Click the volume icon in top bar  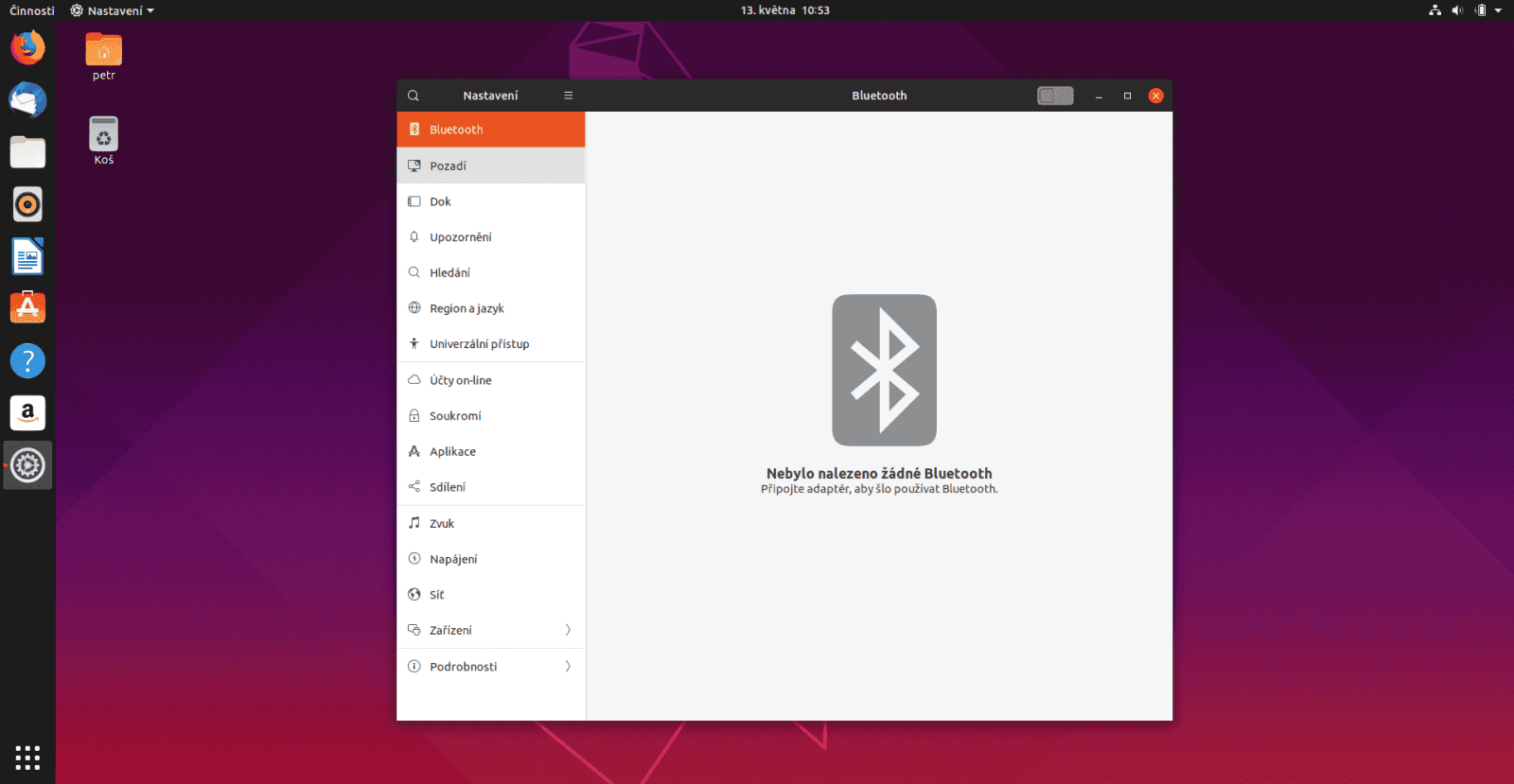click(x=1457, y=10)
